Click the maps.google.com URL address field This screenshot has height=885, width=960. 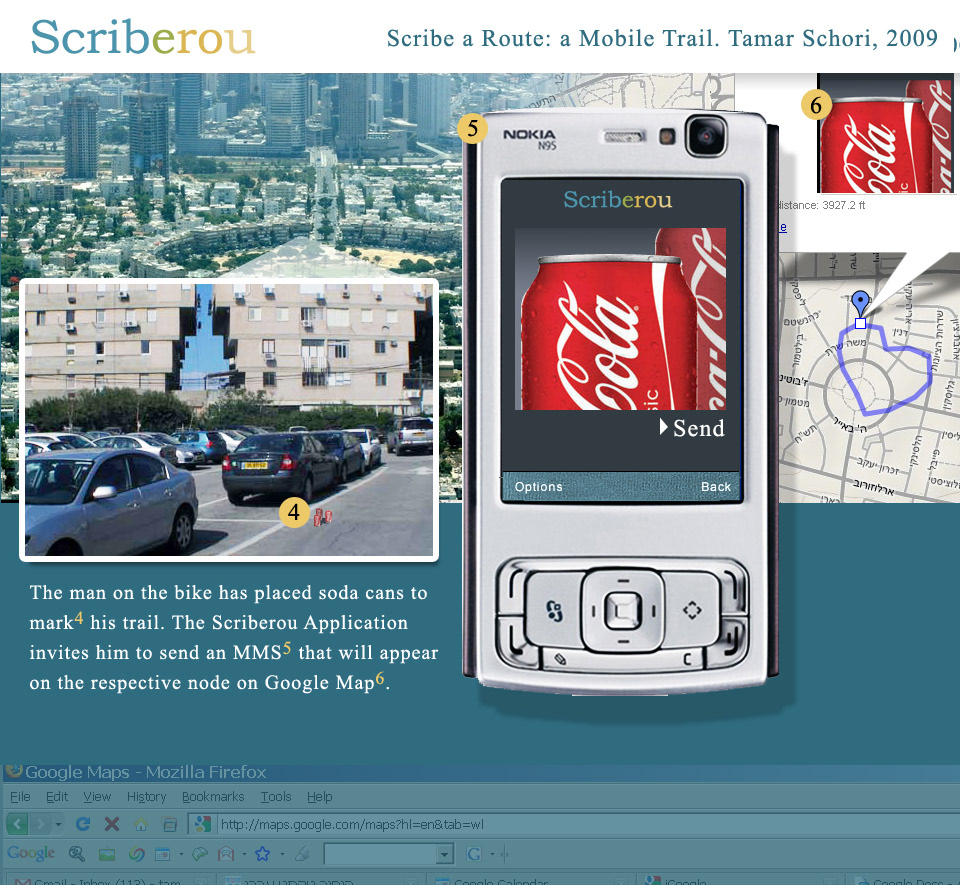click(588, 824)
